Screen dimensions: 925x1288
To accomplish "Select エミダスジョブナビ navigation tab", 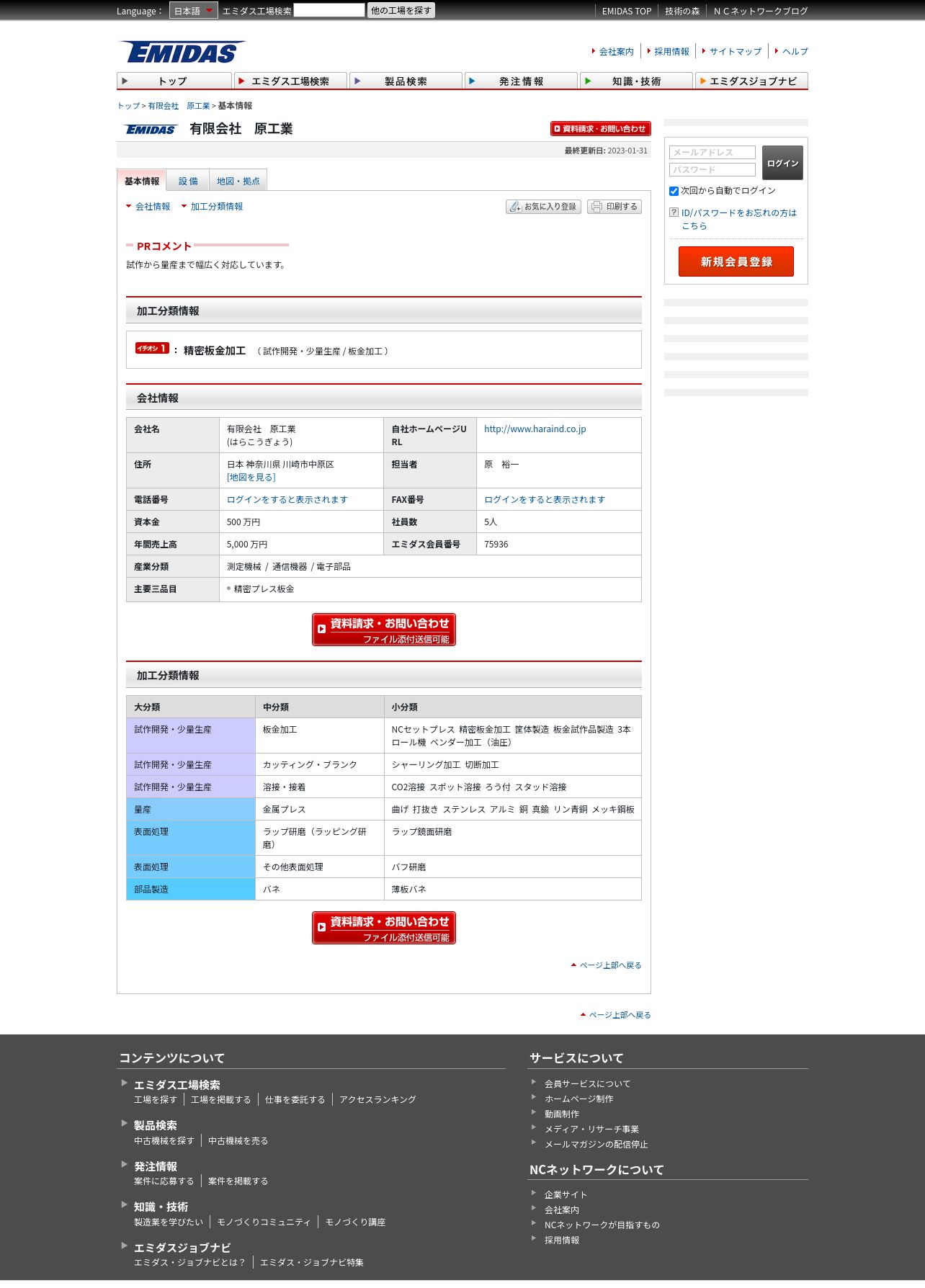I will point(751,81).
